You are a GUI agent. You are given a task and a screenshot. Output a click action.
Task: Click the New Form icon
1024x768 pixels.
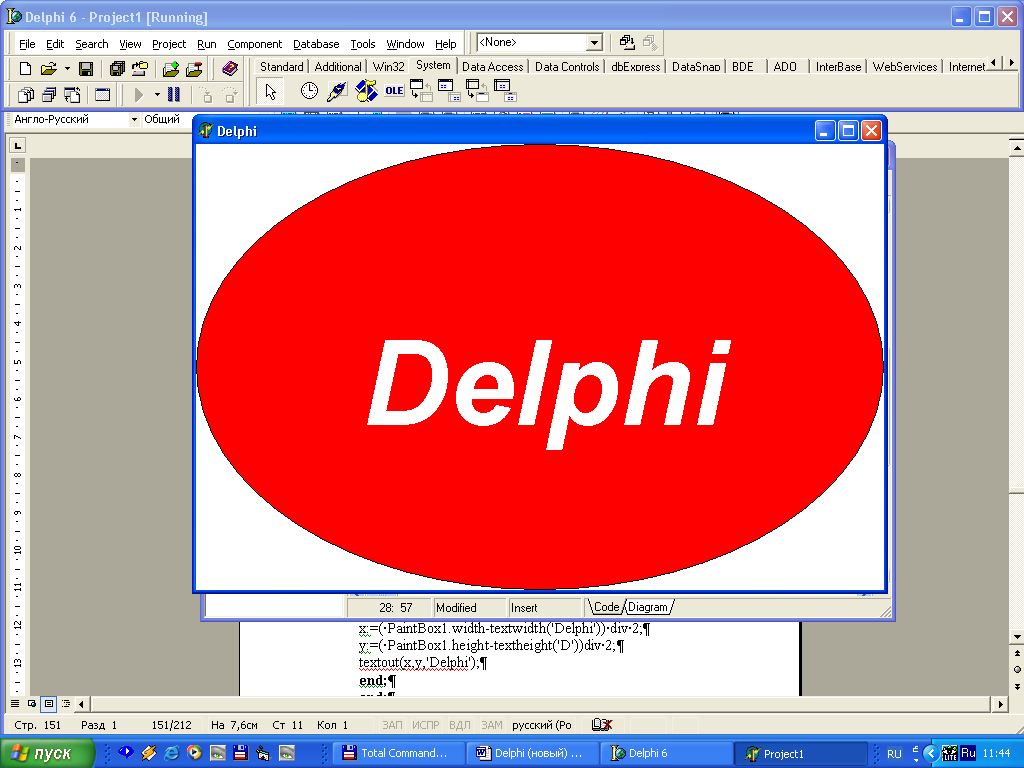(103, 95)
